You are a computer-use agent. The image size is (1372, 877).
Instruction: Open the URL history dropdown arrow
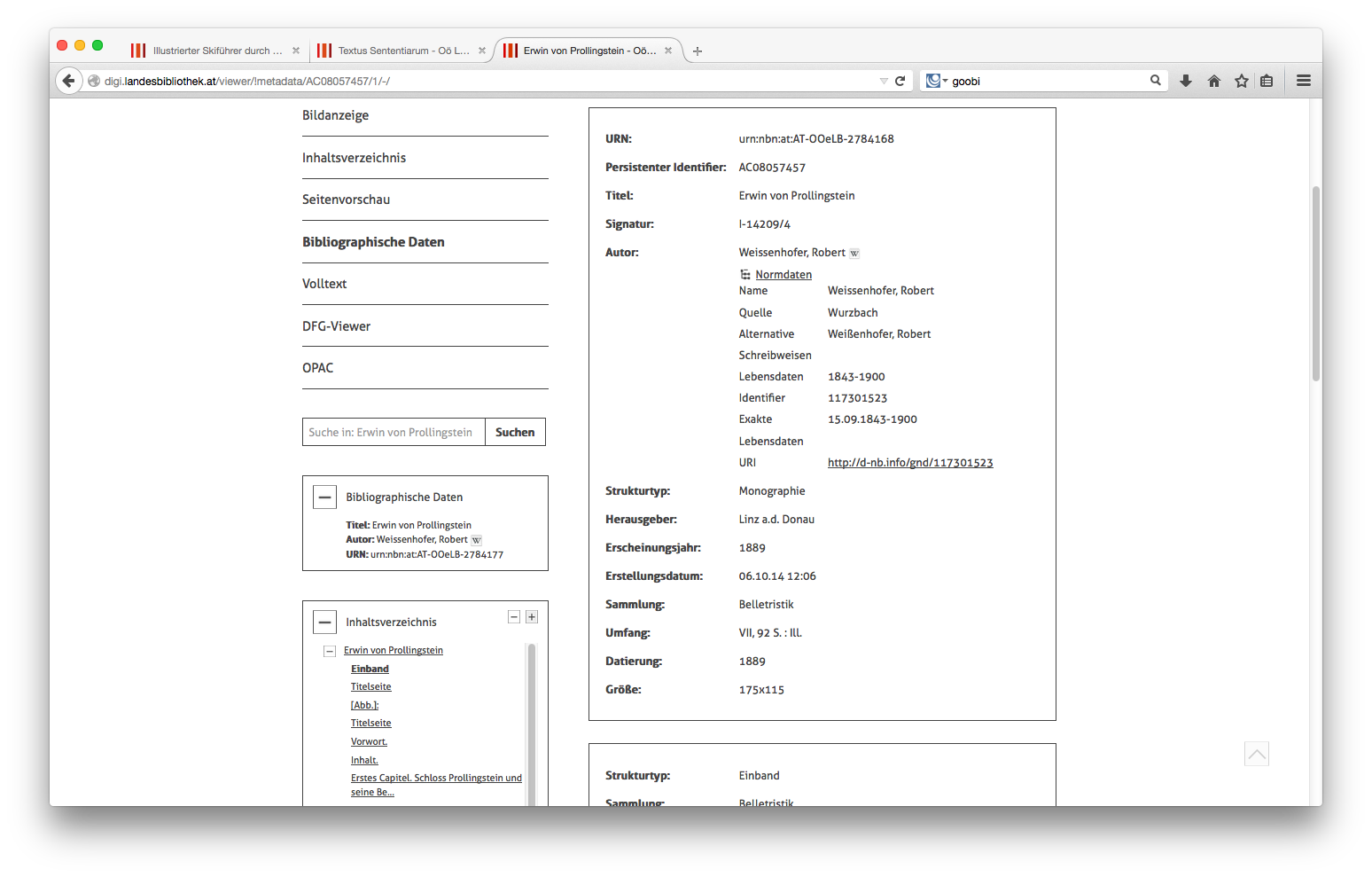[x=884, y=81]
